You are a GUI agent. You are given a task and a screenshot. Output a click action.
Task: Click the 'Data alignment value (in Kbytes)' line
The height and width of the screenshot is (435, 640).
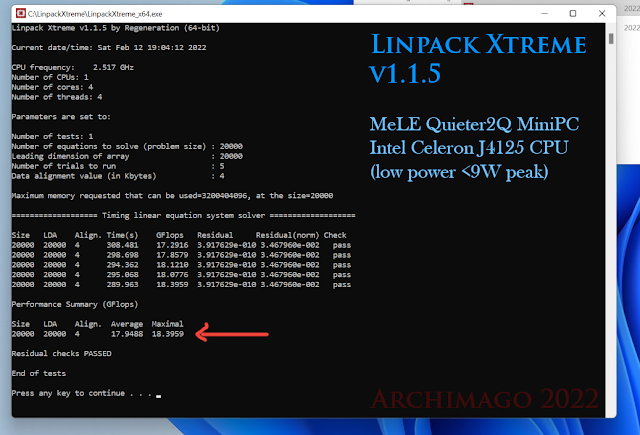(118, 176)
